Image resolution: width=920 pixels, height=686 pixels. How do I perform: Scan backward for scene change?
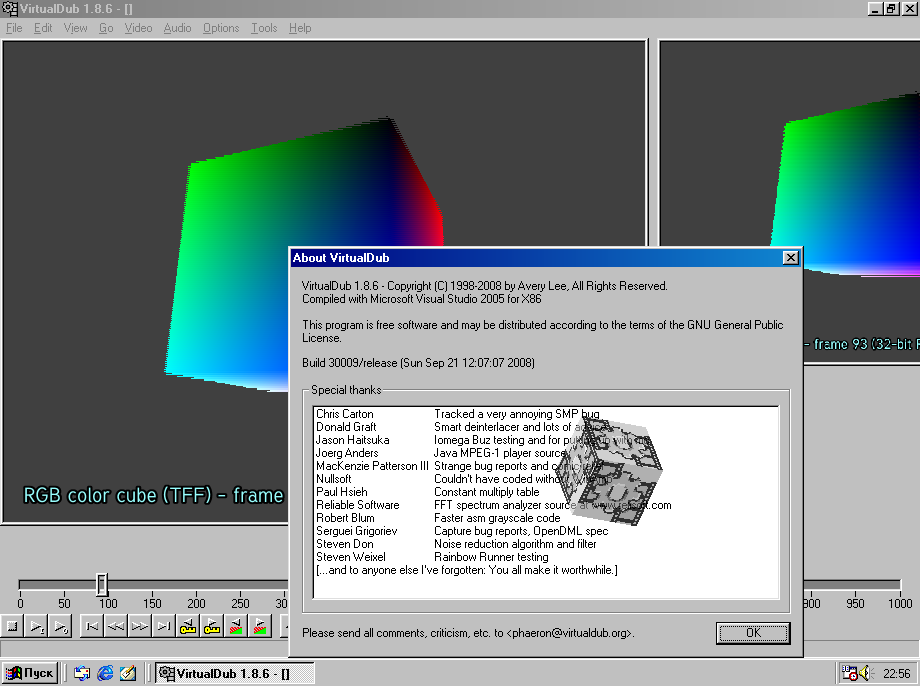click(236, 627)
